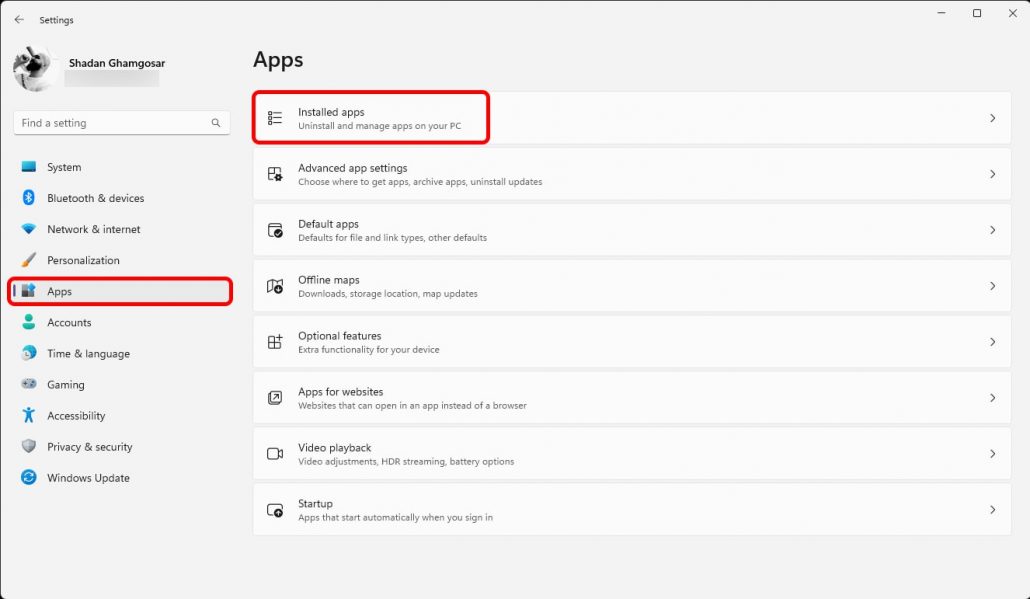Expand Optional features using right chevron
Image resolution: width=1030 pixels, height=599 pixels.
coord(992,342)
